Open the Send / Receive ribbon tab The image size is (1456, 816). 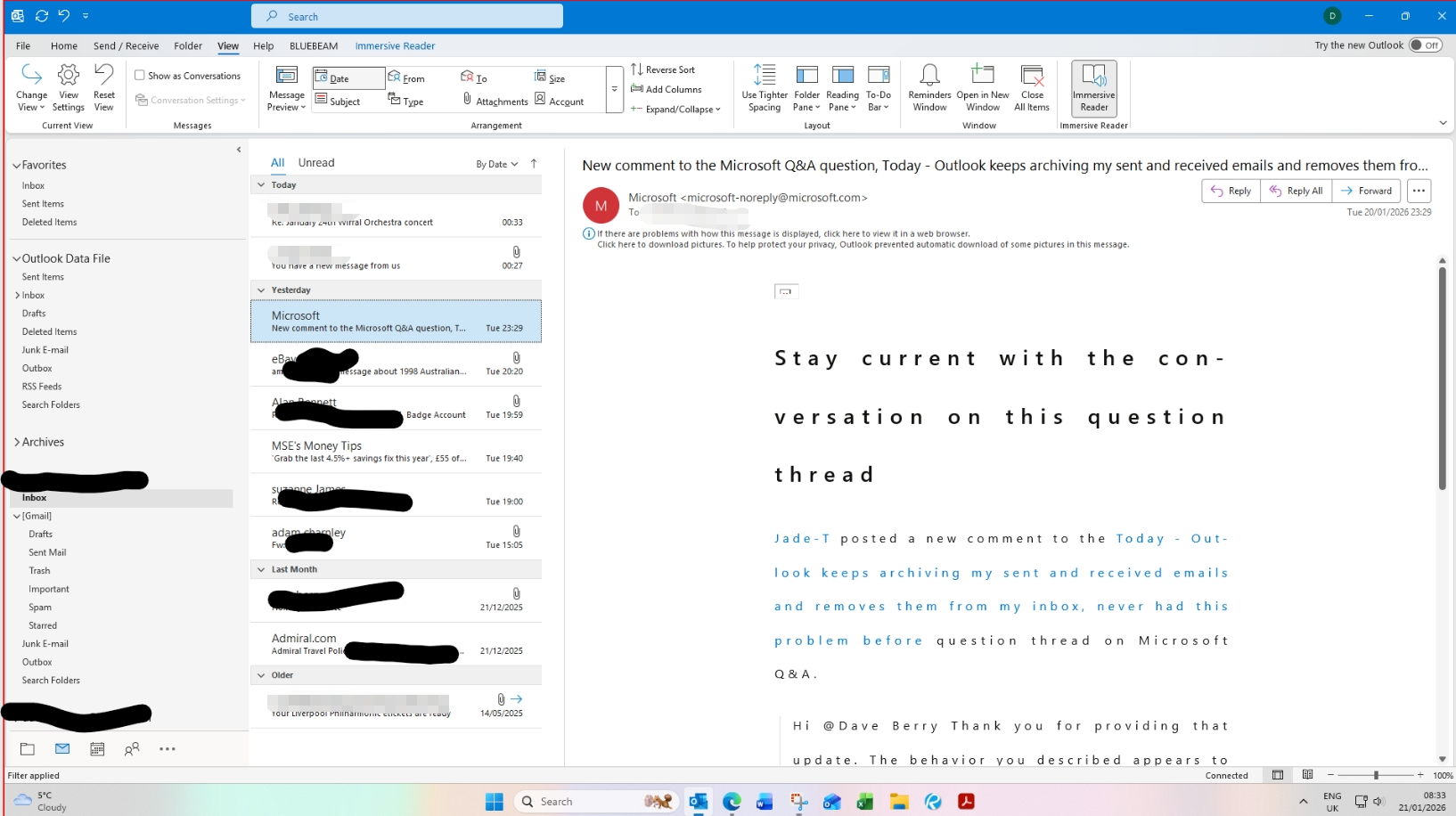126,45
